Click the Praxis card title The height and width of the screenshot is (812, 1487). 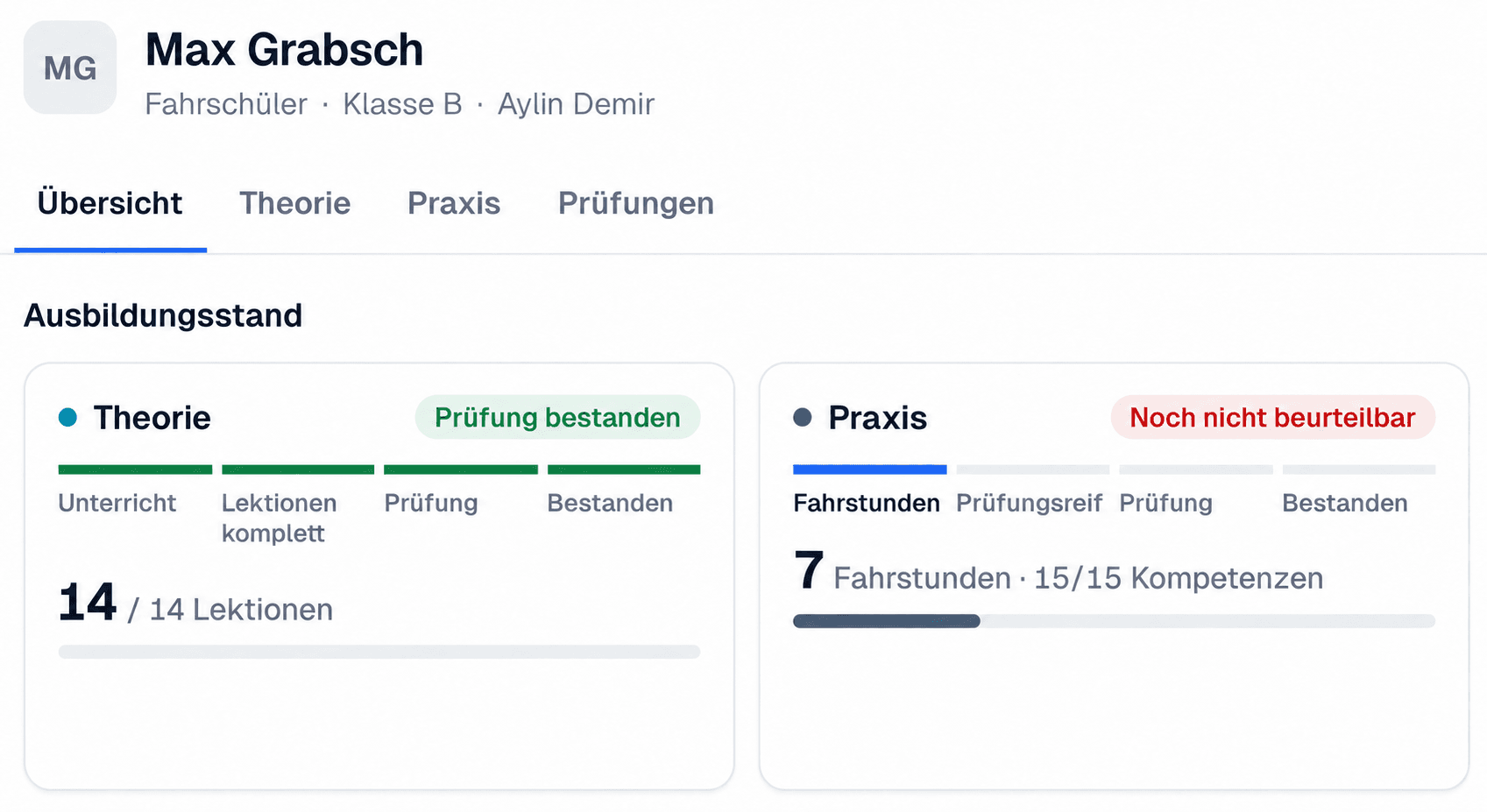tap(877, 418)
